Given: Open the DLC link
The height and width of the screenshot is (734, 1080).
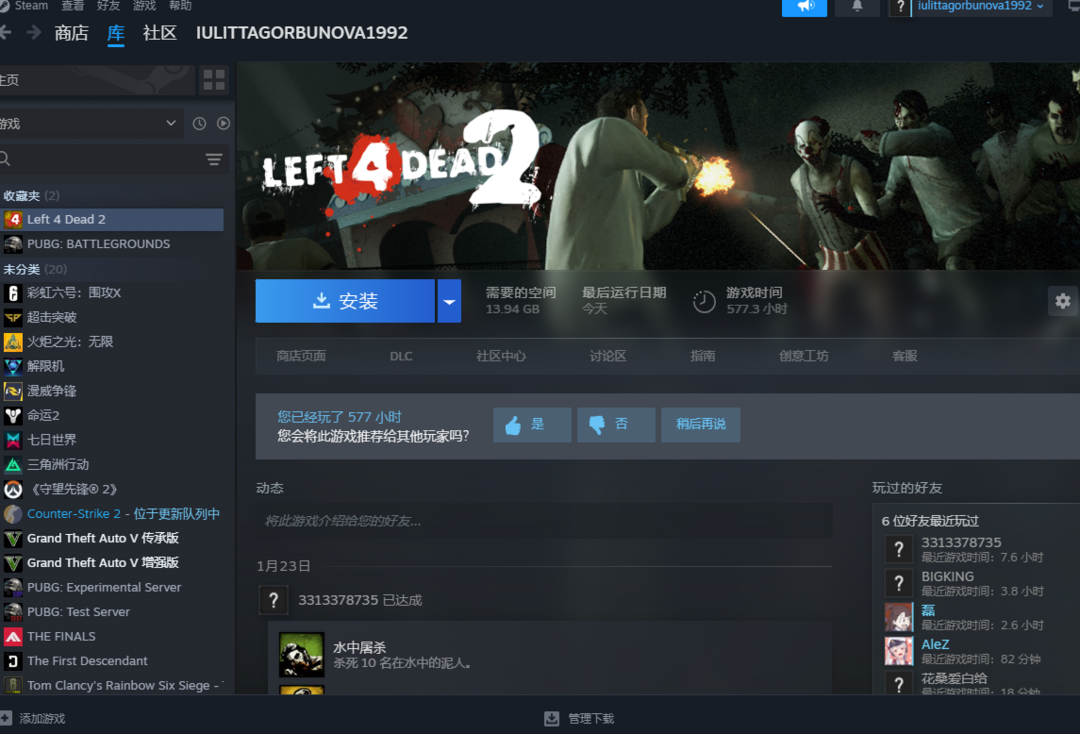Looking at the screenshot, I should coord(401,356).
